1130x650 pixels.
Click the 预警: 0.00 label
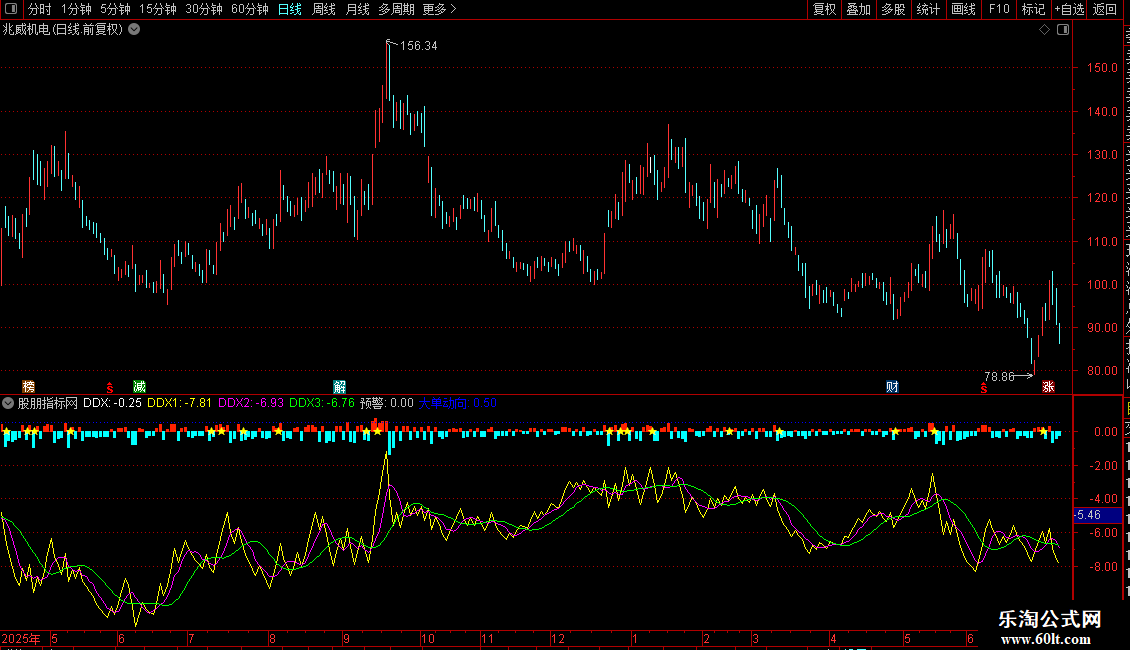(x=387, y=403)
